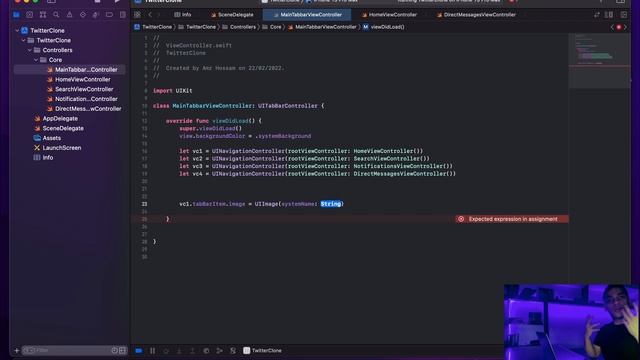Click the code minimap
The height and width of the screenshot is (360, 640).
coord(600,60)
